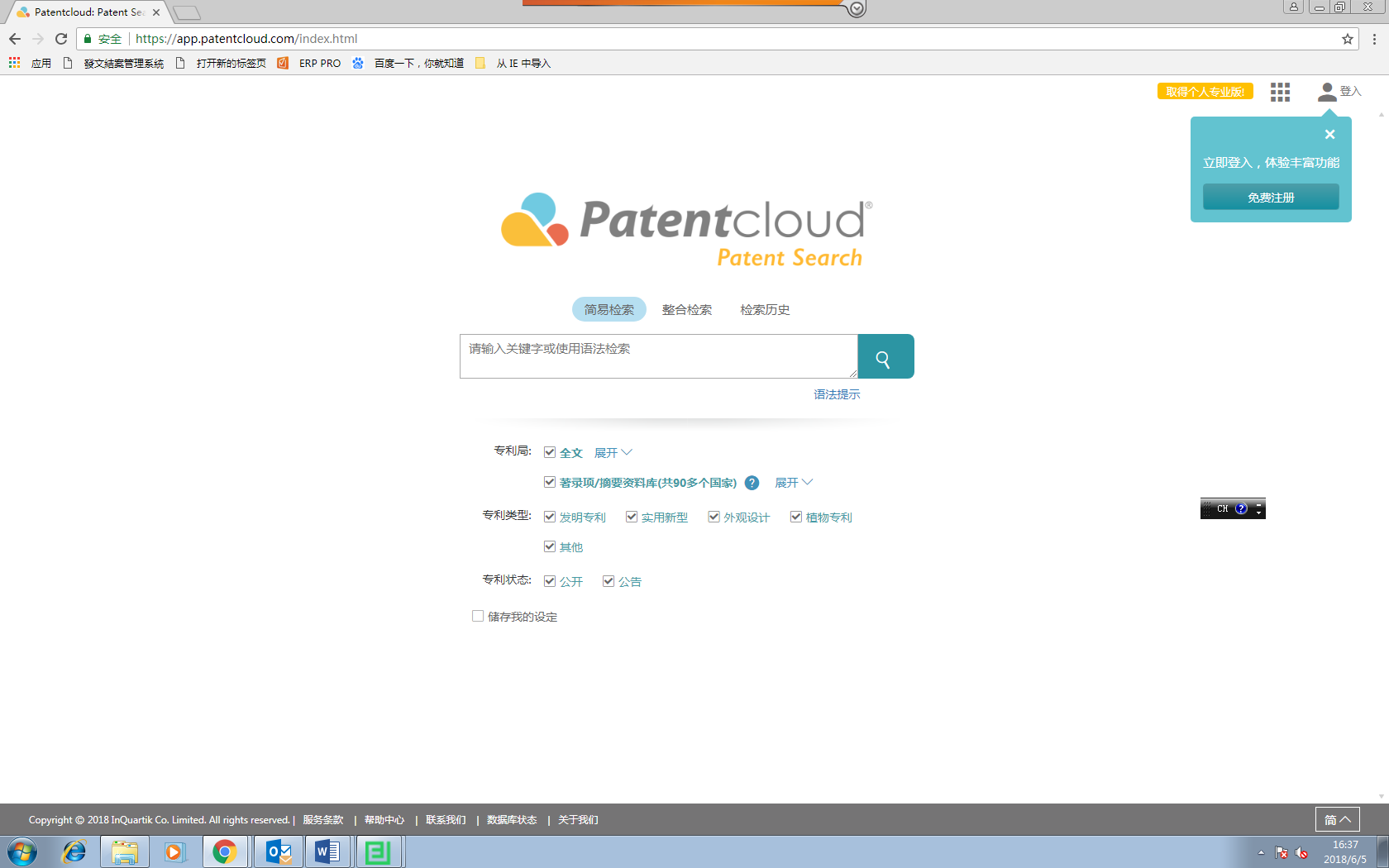Screen dimensions: 1389x868
Task: Open the '發文結案管理系統' bookmark
Action: pyautogui.click(x=114, y=63)
